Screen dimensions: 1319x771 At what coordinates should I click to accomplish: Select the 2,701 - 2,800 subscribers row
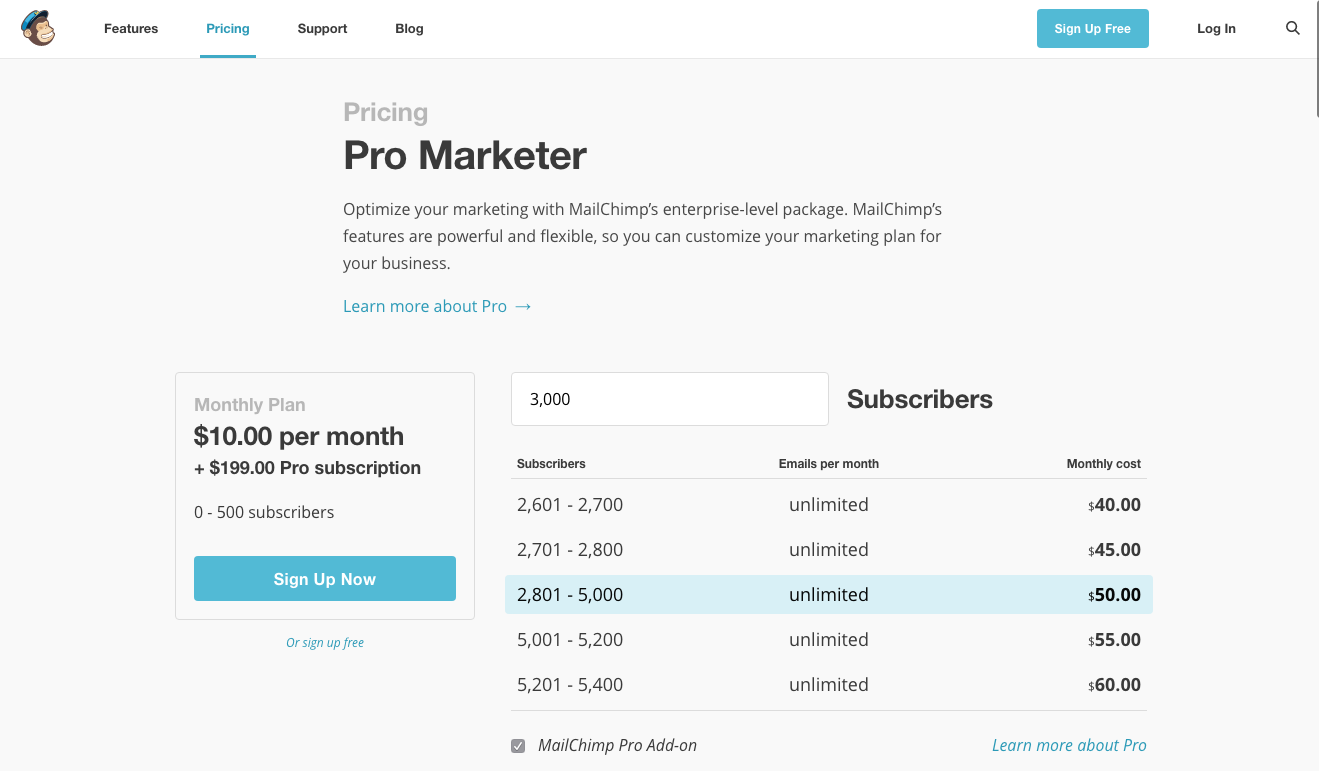(828, 550)
